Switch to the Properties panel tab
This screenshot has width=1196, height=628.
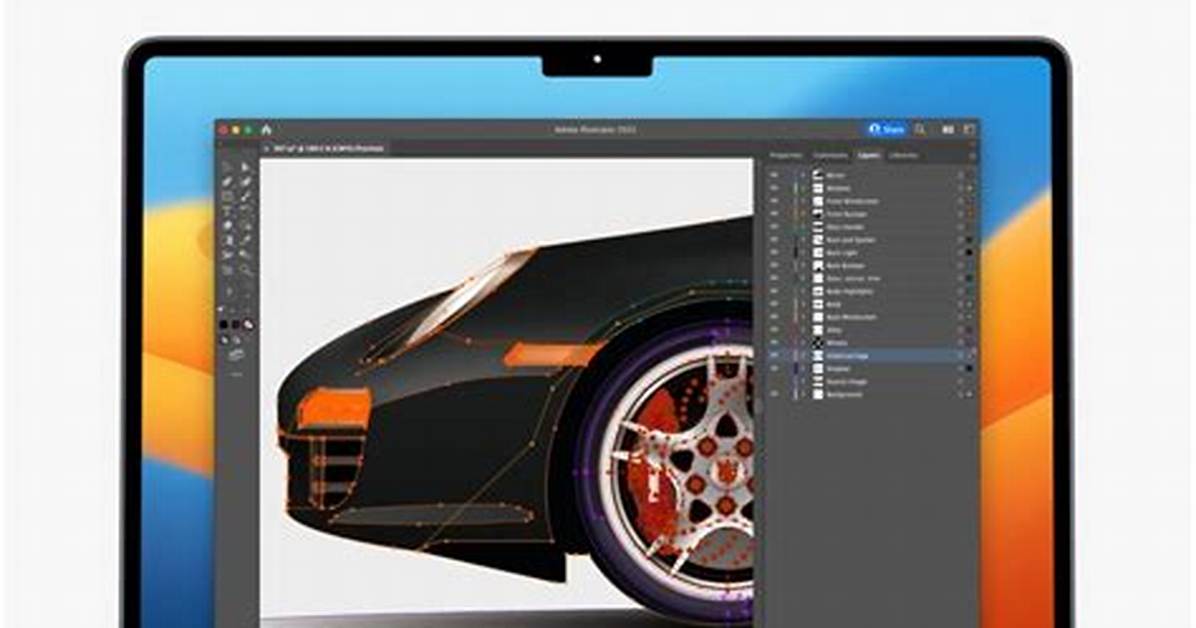[x=786, y=155]
